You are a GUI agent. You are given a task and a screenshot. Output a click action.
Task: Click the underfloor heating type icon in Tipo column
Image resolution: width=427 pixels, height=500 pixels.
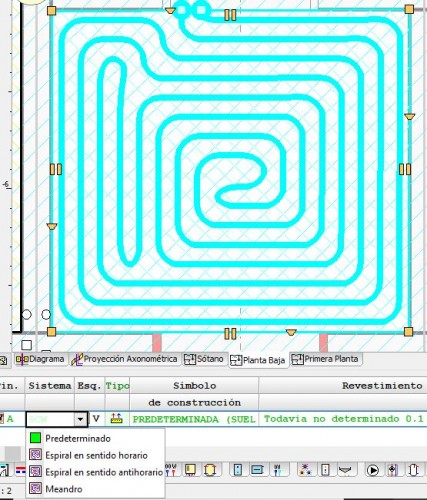point(116,419)
